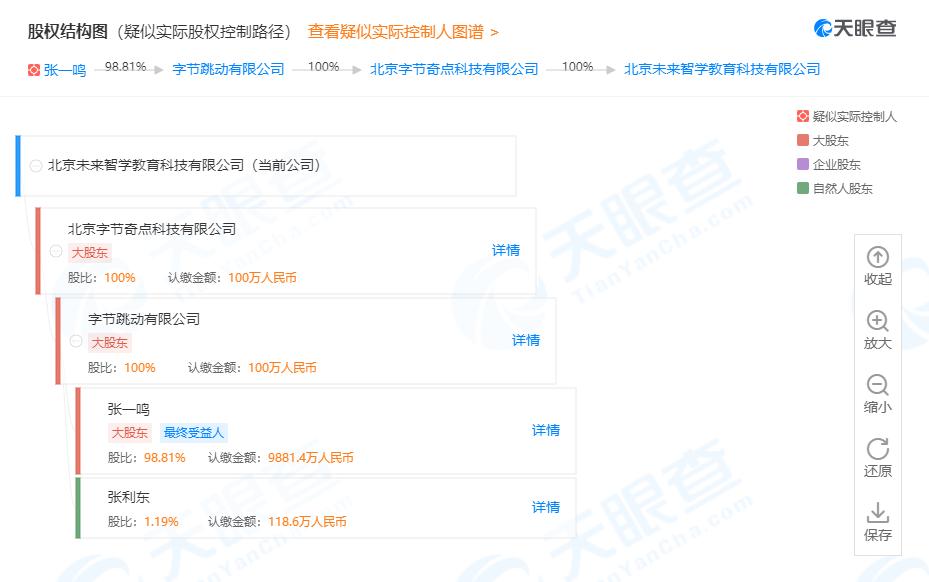The height and width of the screenshot is (582, 929).
Task: Collapse the 字节跳动有限公司 shareholder node
Action: click(76, 341)
